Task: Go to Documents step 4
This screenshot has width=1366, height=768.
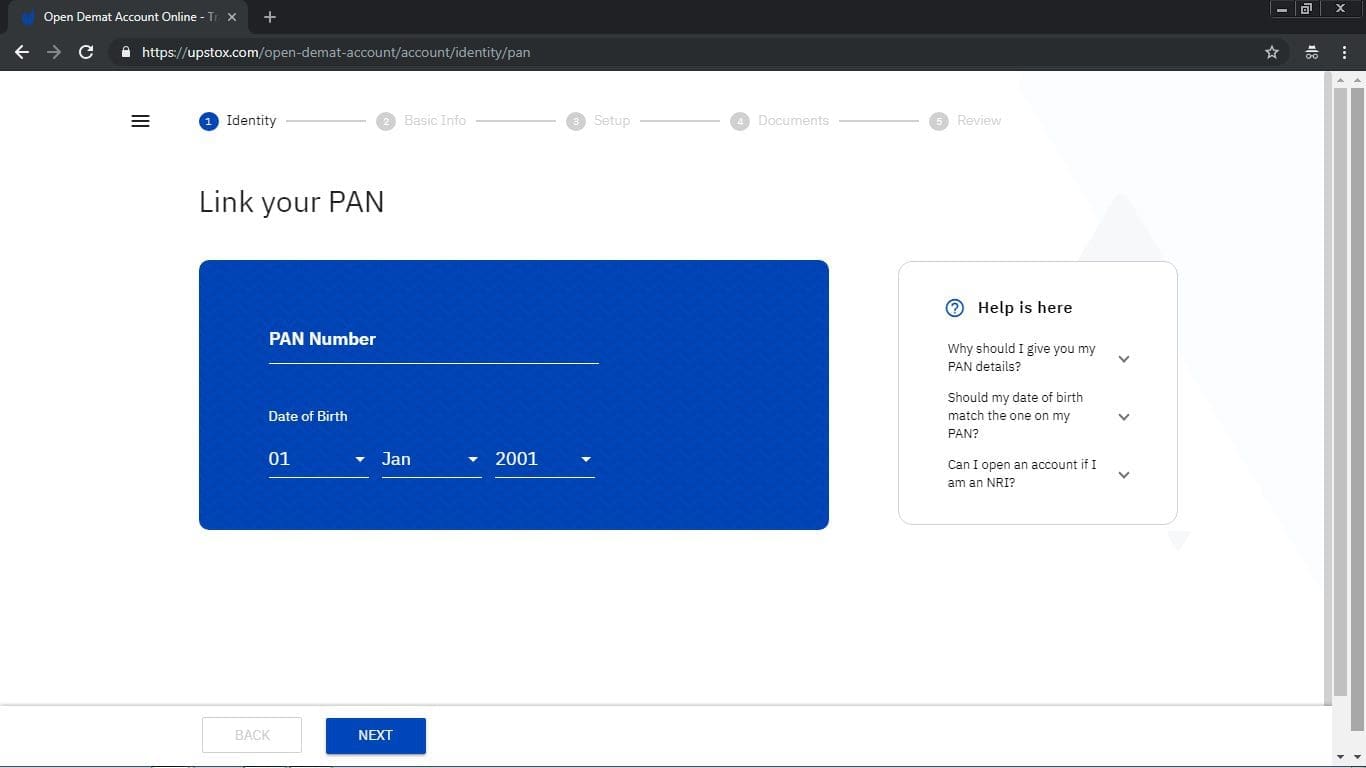Action: coord(780,121)
